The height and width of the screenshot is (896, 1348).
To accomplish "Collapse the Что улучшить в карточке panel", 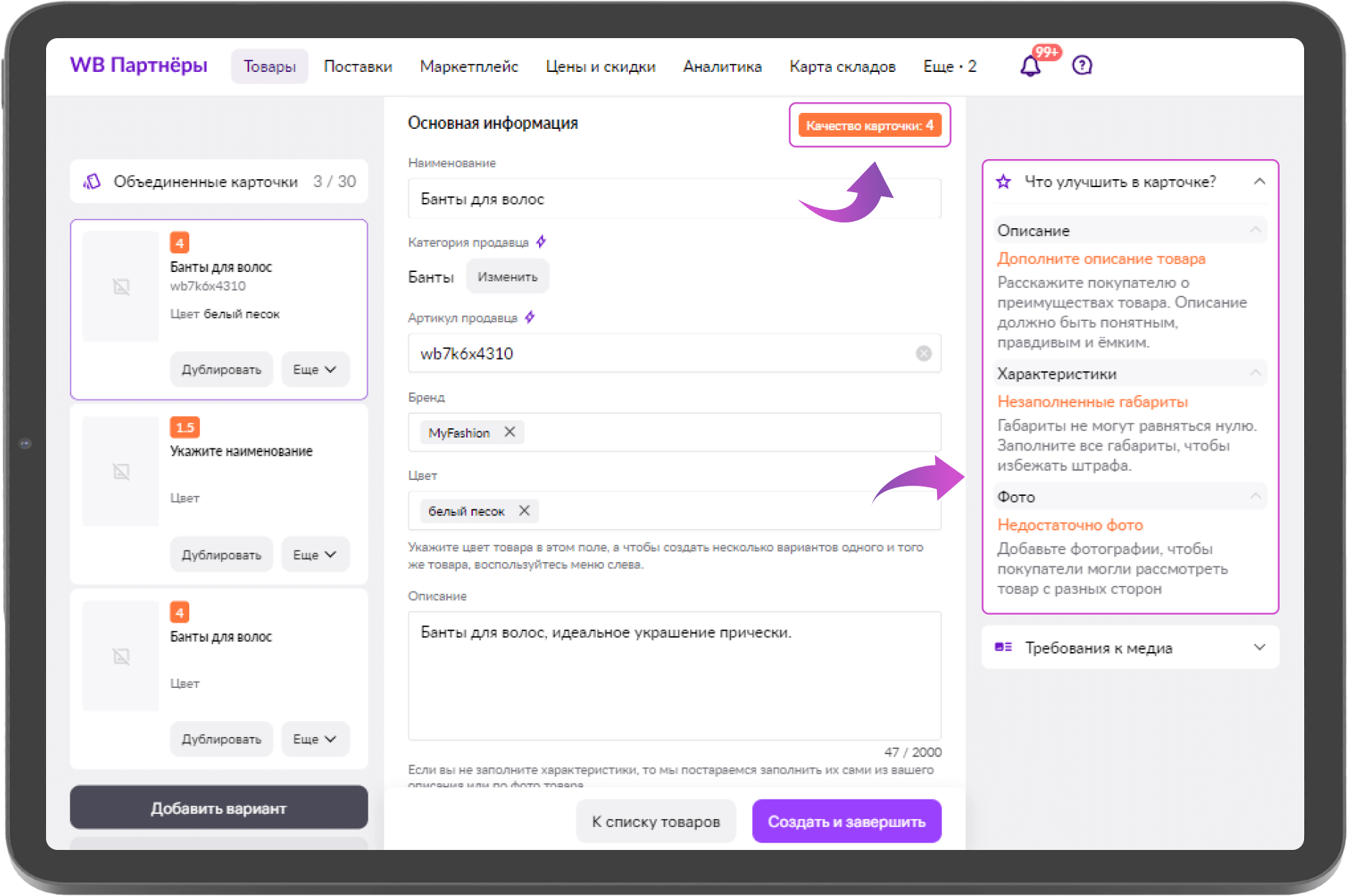I will point(1259,181).
